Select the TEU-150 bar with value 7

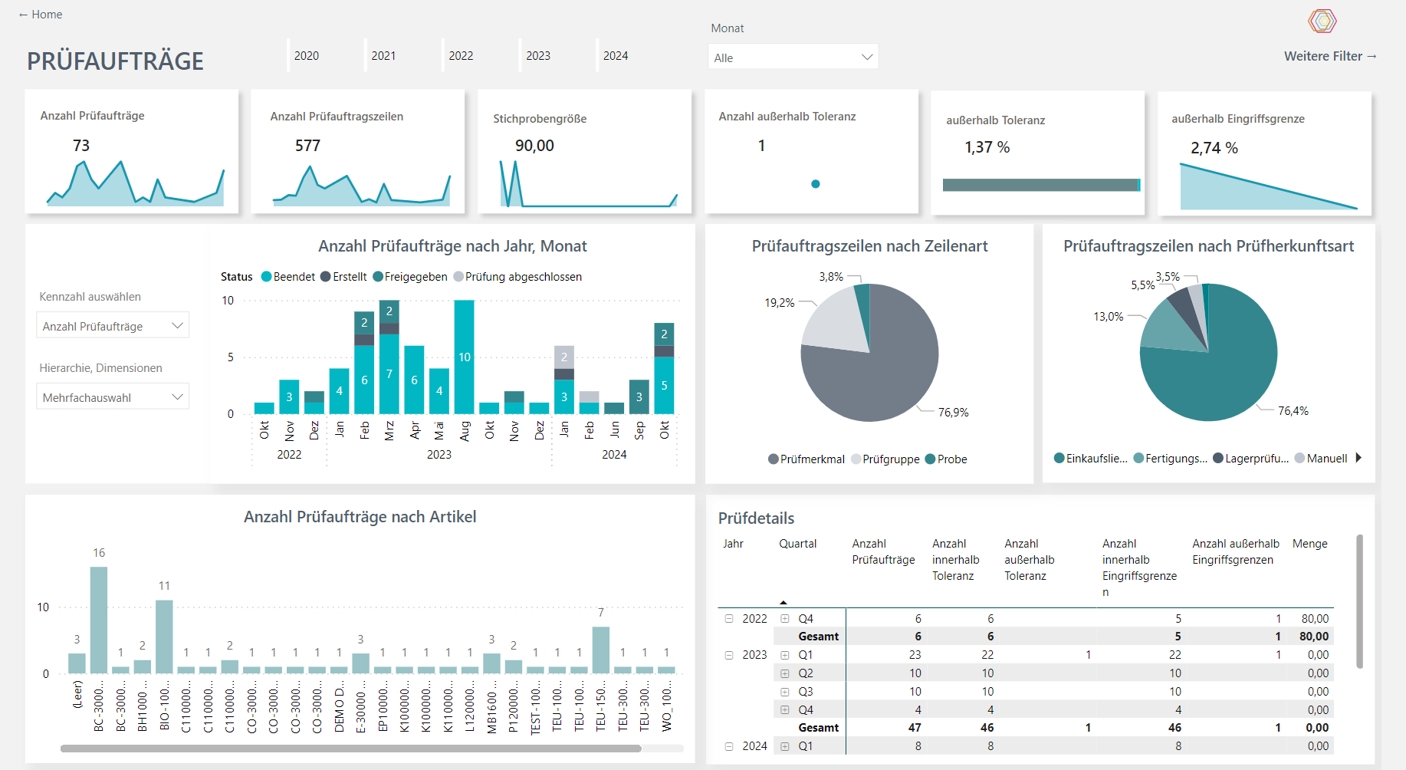pos(601,650)
